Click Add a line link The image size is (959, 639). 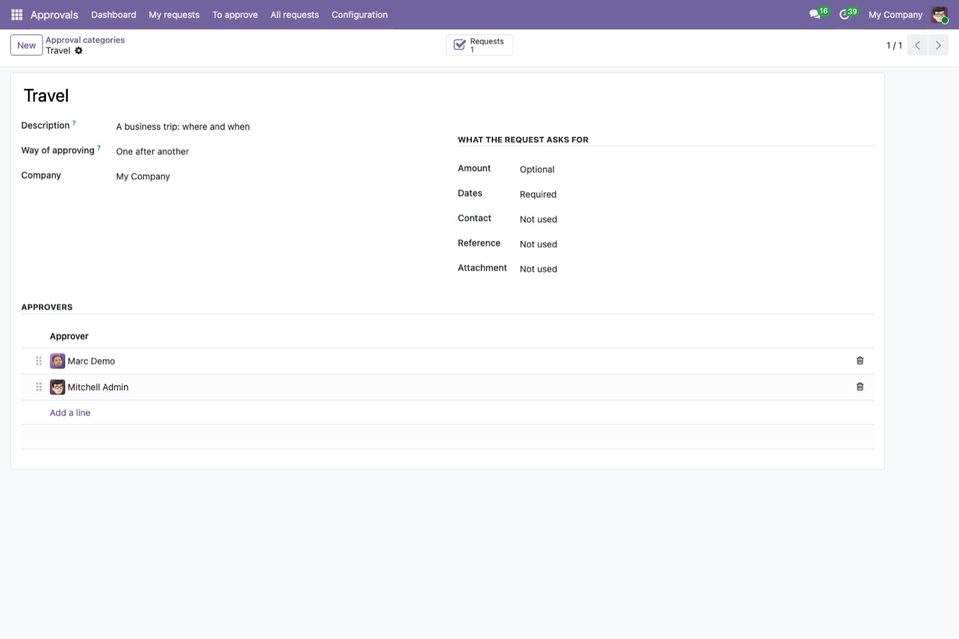click(x=70, y=413)
